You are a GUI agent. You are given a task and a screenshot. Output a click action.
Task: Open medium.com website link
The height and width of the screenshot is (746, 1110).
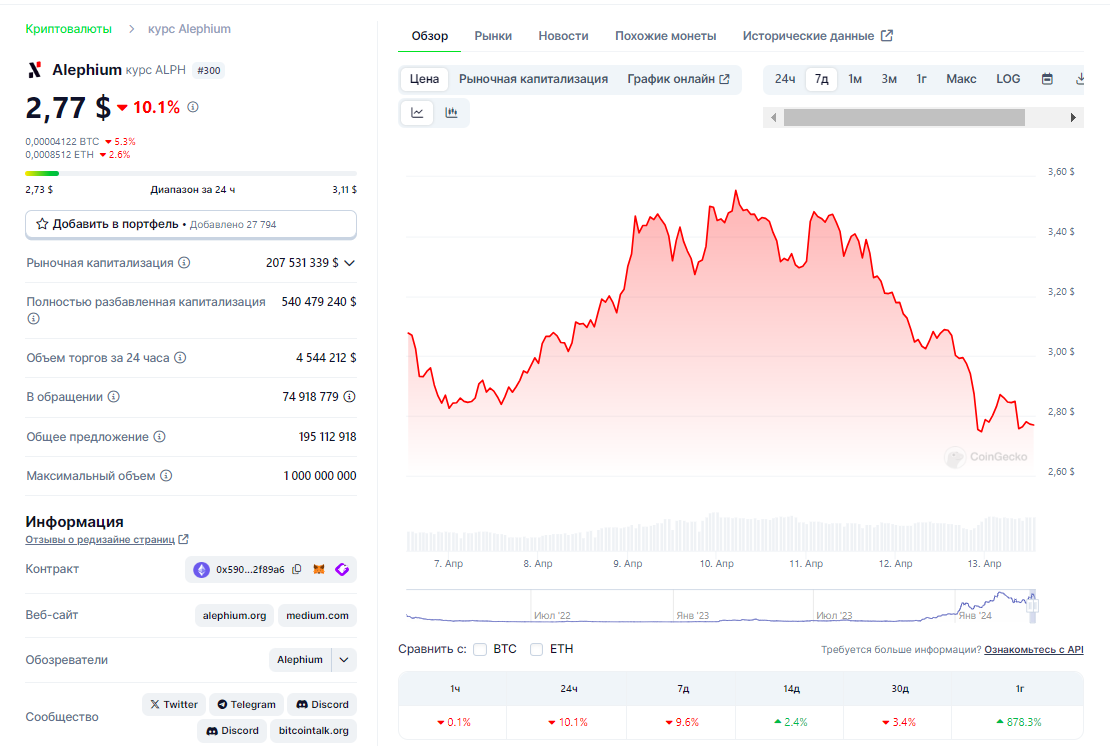(x=317, y=616)
